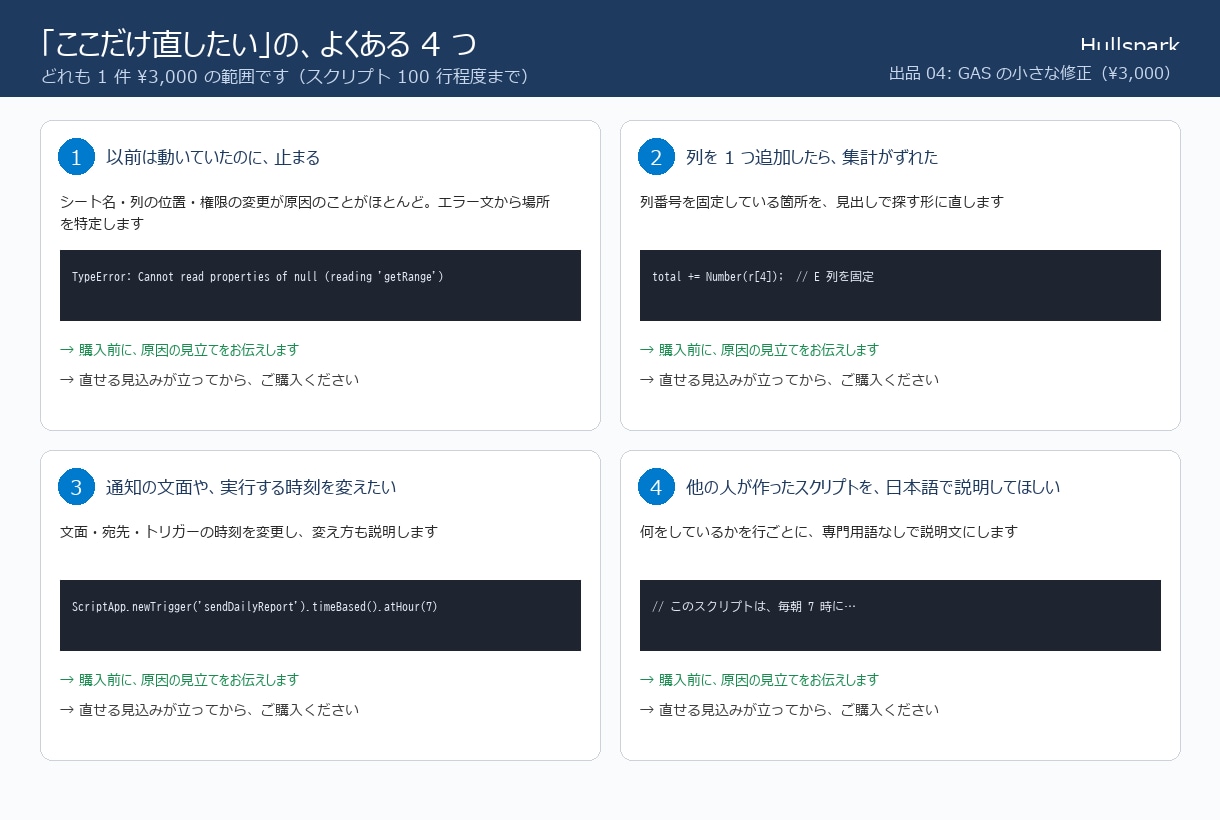Select the blue number 4 badge
Image resolution: width=1220 pixels, height=820 pixels.
[656, 487]
